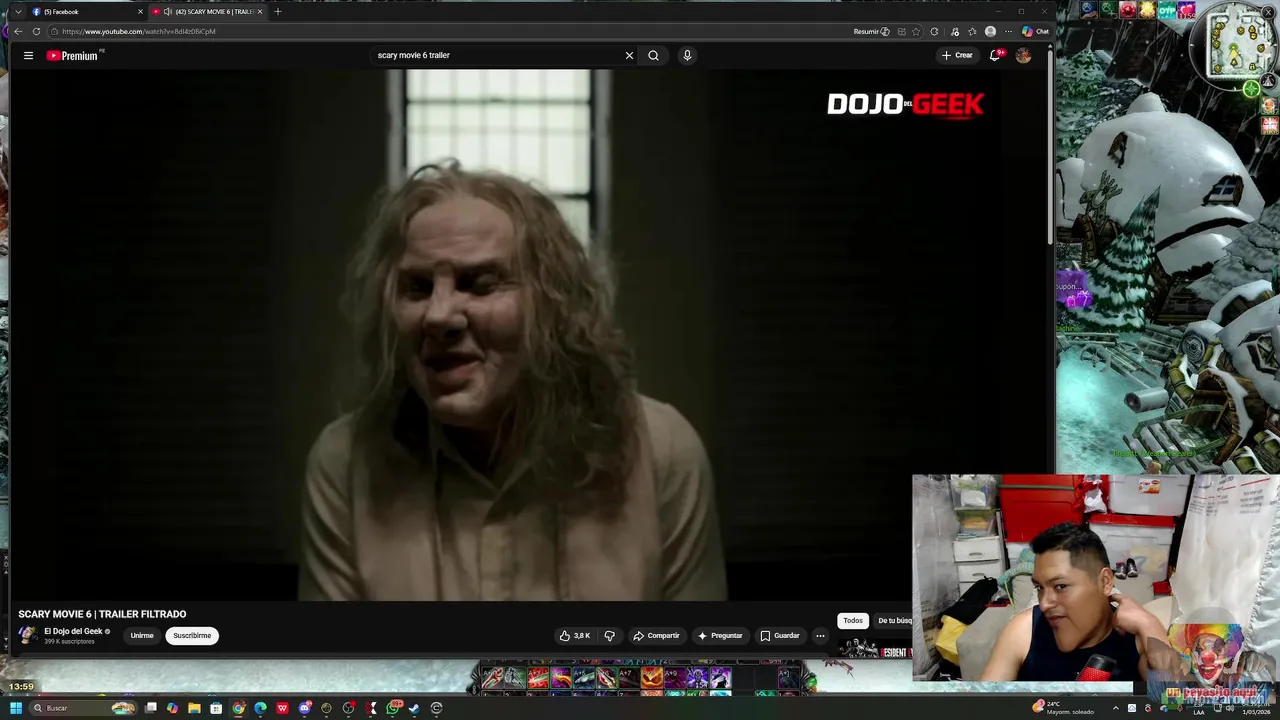Click the Crear button
The width and height of the screenshot is (1280, 720).
point(957,56)
